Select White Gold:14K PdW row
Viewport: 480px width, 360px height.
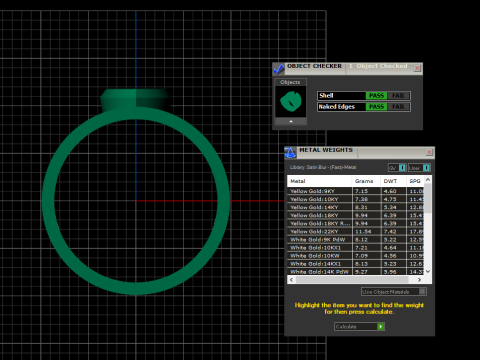(356, 272)
